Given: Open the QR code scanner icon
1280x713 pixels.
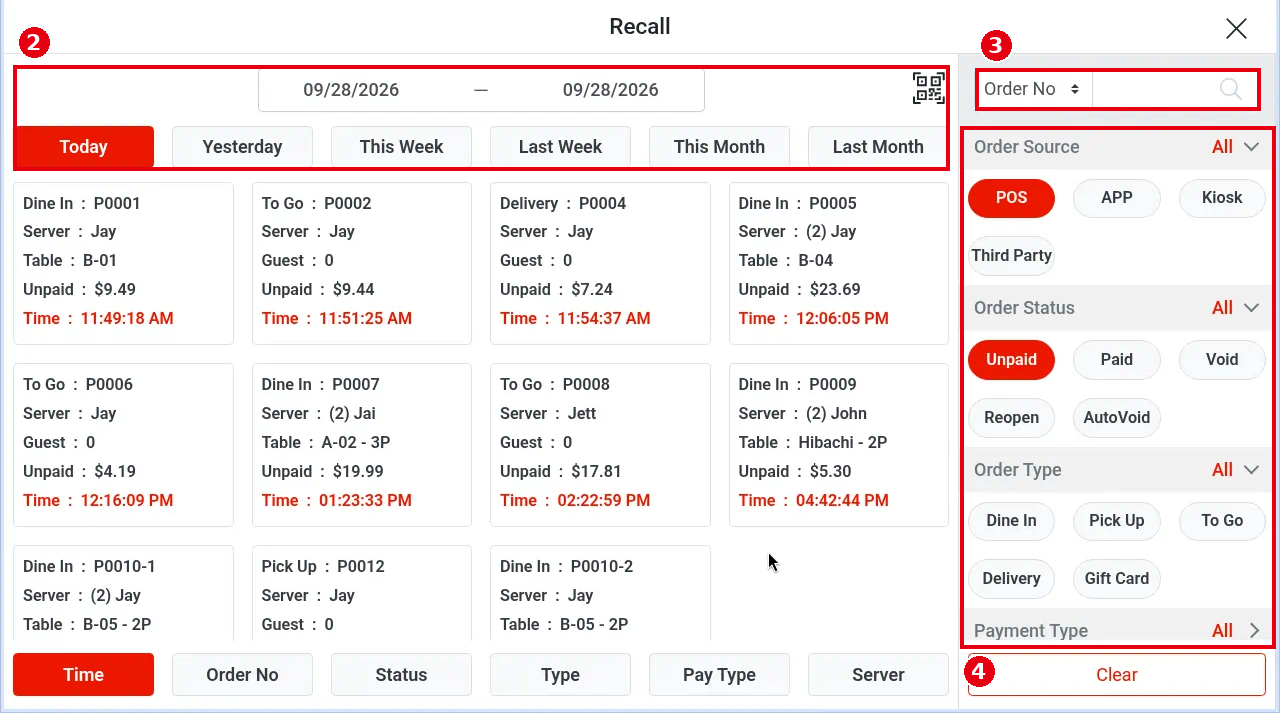Looking at the screenshot, I should click(928, 89).
